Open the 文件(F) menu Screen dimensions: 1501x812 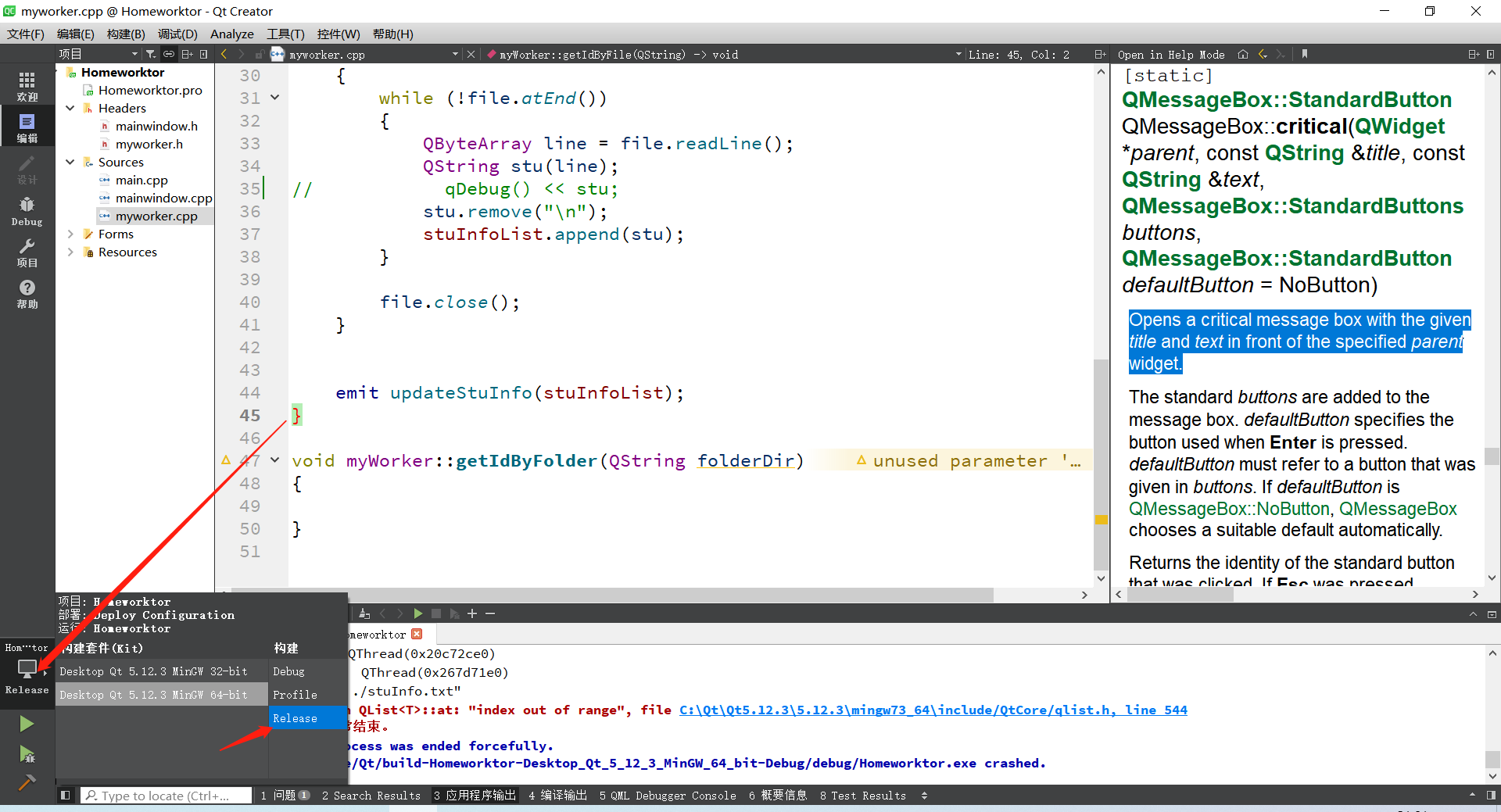tap(26, 34)
